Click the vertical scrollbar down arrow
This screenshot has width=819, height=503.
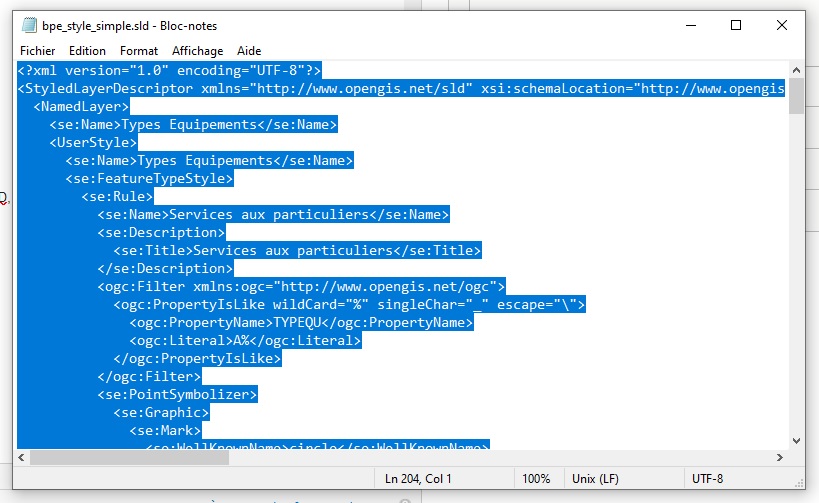pyautogui.click(x=796, y=441)
